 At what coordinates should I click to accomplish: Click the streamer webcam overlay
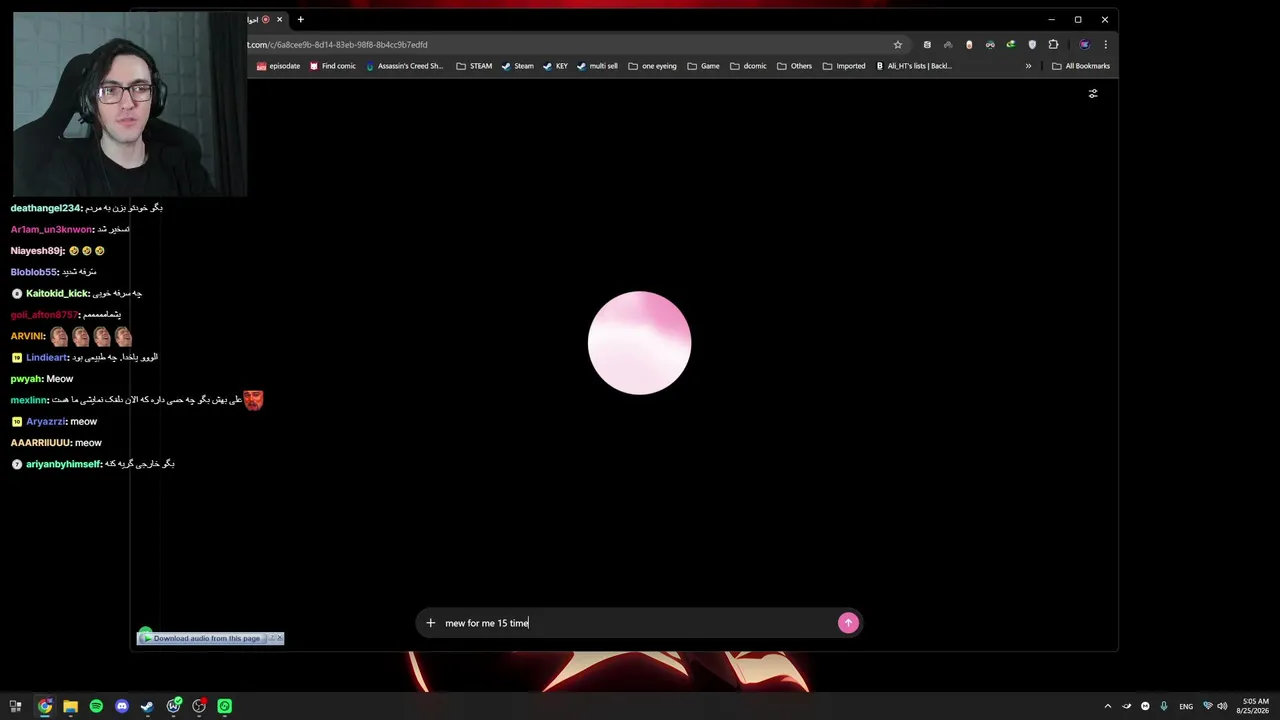point(130,104)
